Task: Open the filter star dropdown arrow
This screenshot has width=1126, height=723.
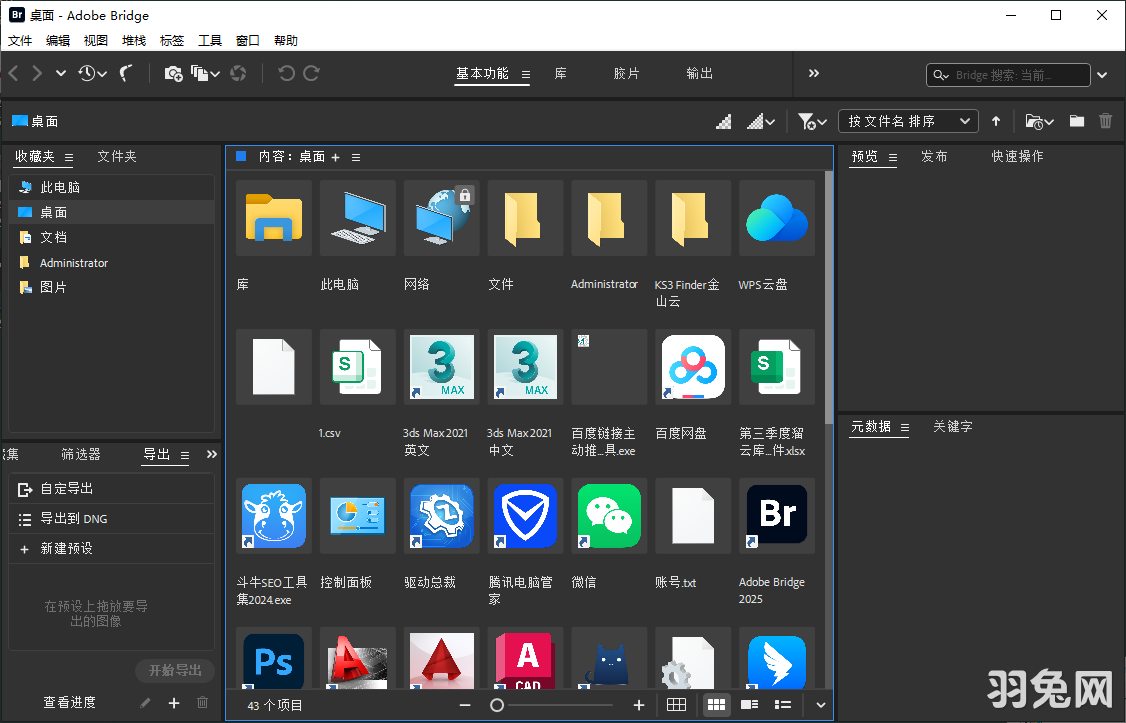Action: (820, 120)
